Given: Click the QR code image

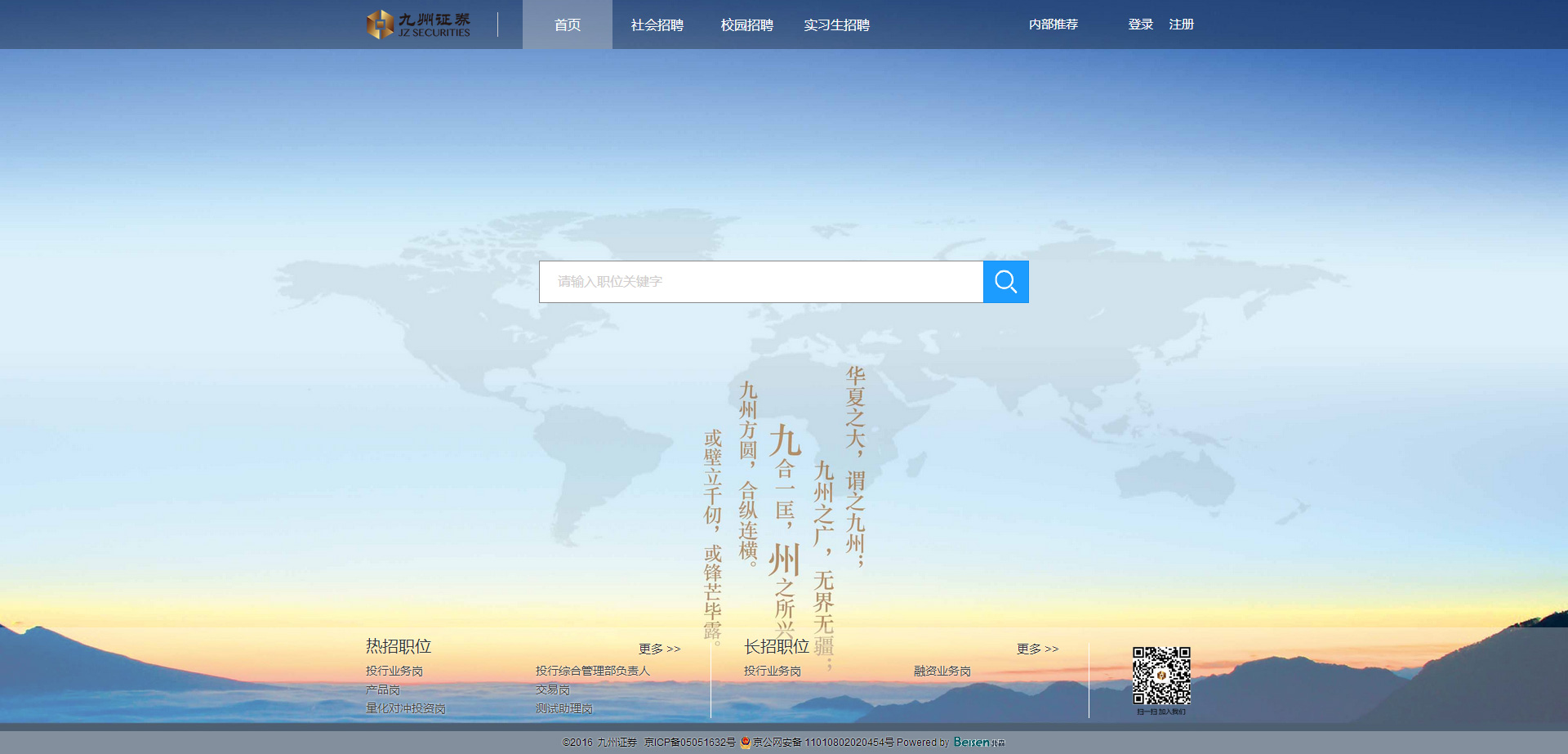Looking at the screenshot, I should (x=1160, y=676).
